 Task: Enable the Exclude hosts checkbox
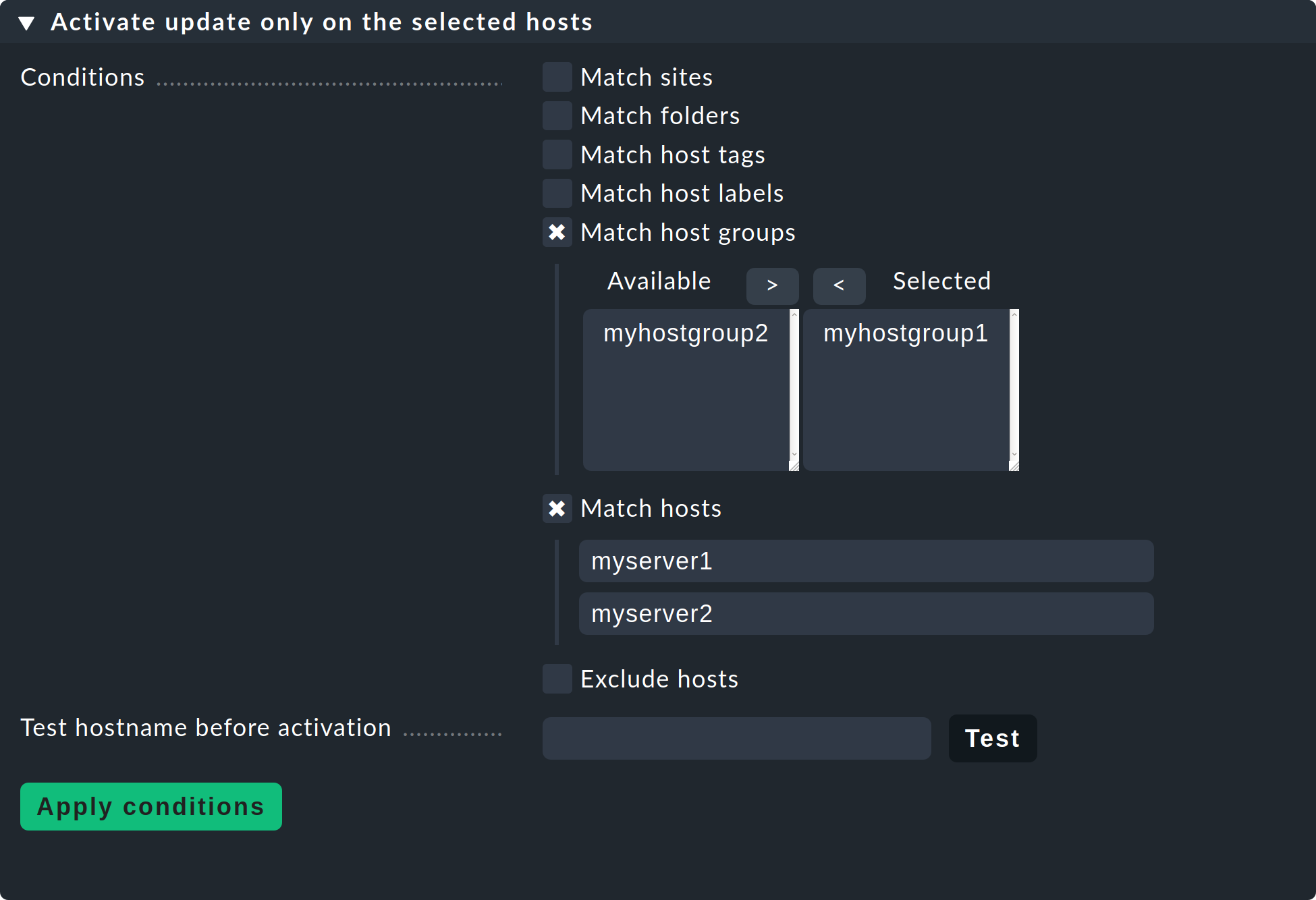pos(557,678)
